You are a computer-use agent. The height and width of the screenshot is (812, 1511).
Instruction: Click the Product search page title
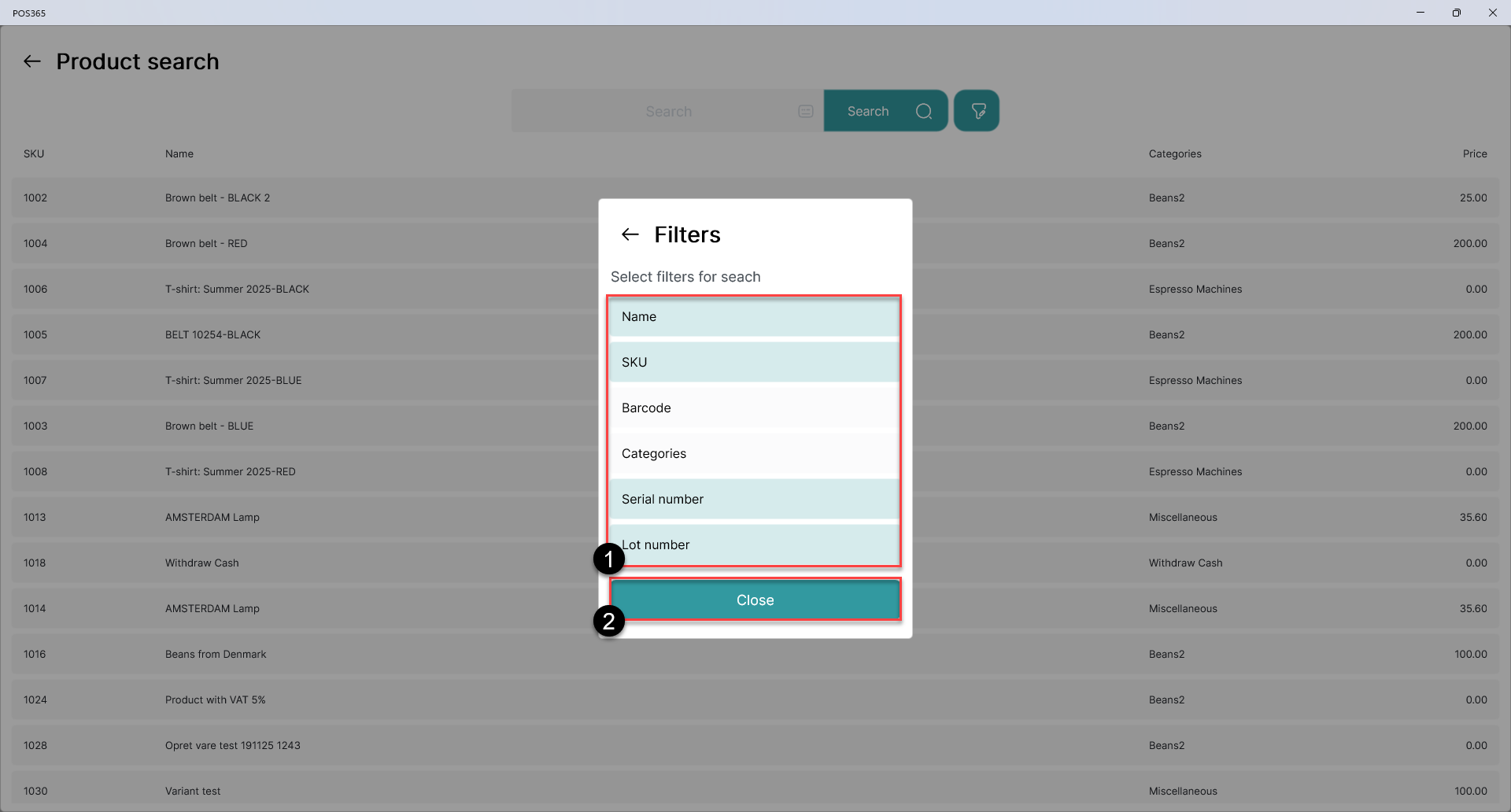(x=138, y=61)
